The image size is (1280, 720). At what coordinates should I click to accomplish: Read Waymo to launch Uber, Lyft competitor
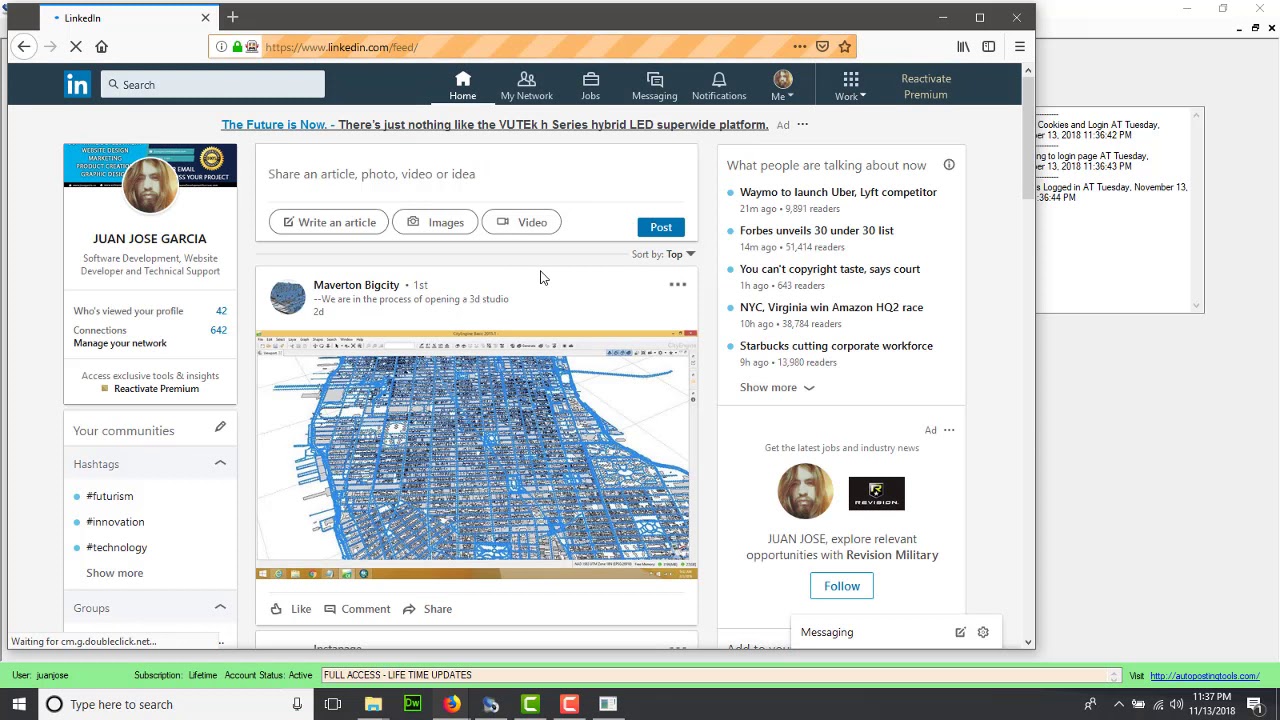point(838,192)
